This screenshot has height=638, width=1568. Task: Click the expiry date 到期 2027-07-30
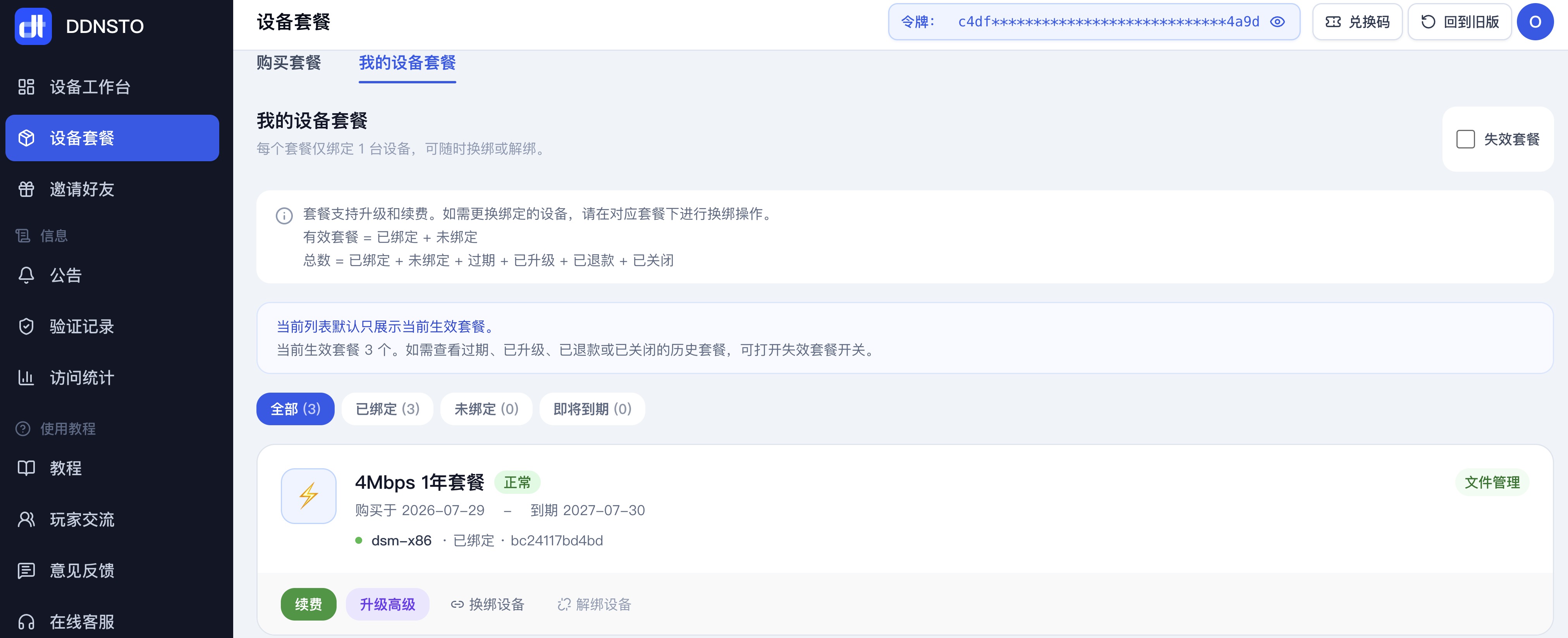point(588,510)
